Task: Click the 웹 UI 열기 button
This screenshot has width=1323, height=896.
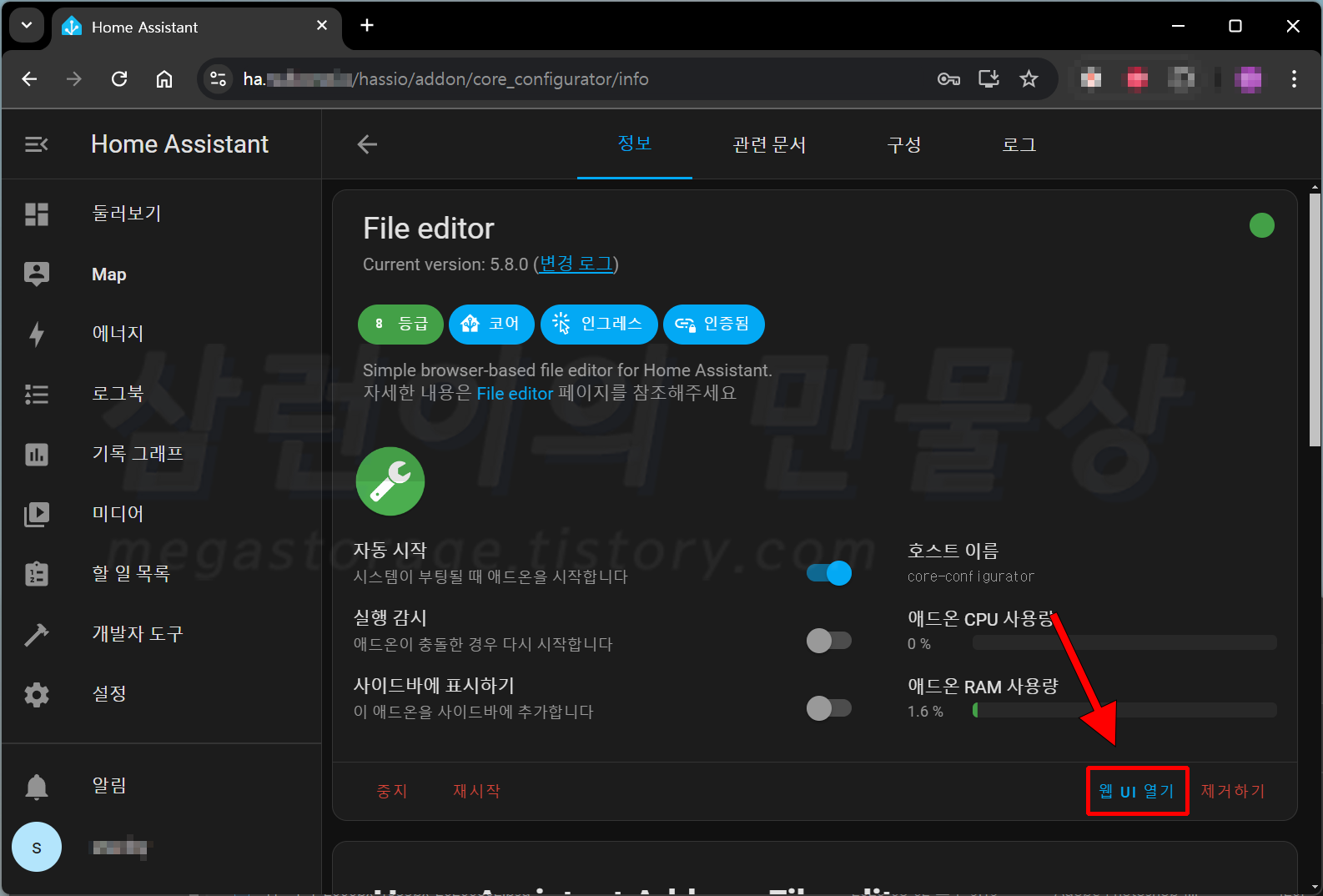Action: (x=1137, y=791)
